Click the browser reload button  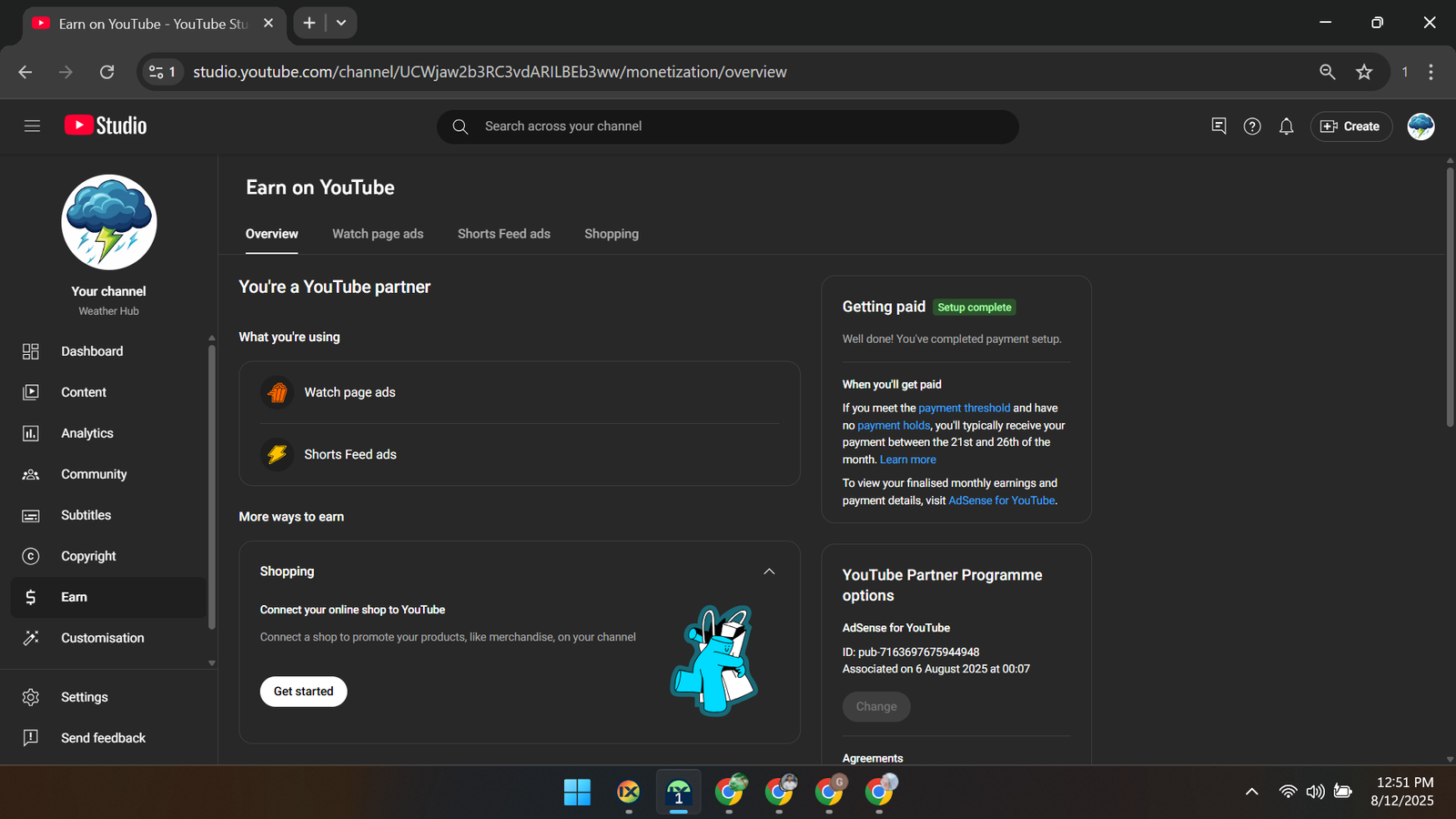[106, 72]
